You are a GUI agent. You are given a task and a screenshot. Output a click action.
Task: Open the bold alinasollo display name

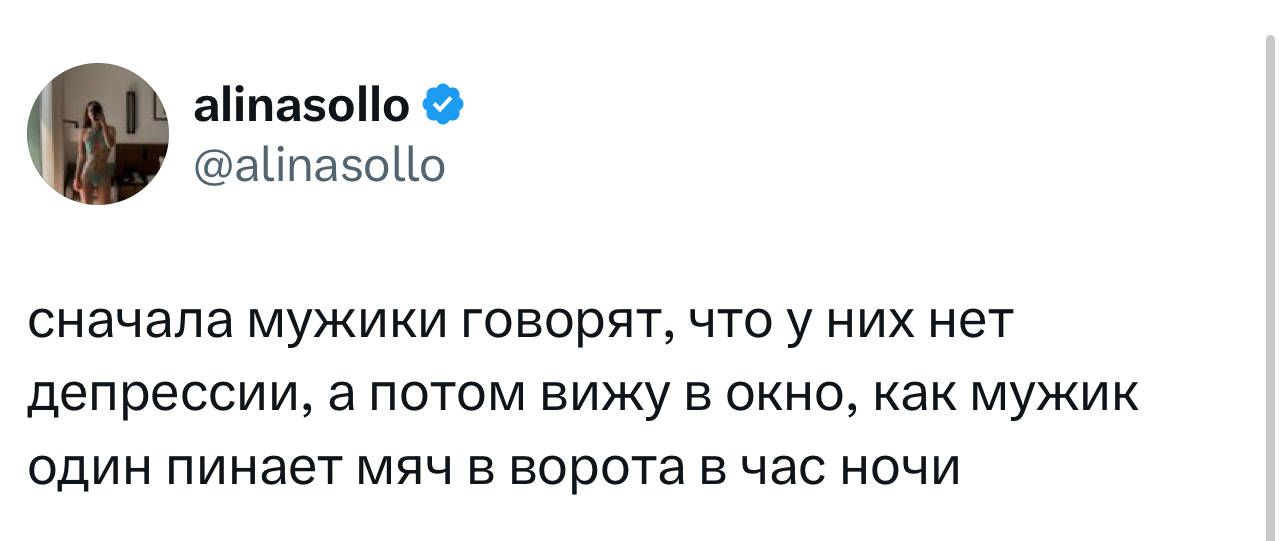click(301, 104)
